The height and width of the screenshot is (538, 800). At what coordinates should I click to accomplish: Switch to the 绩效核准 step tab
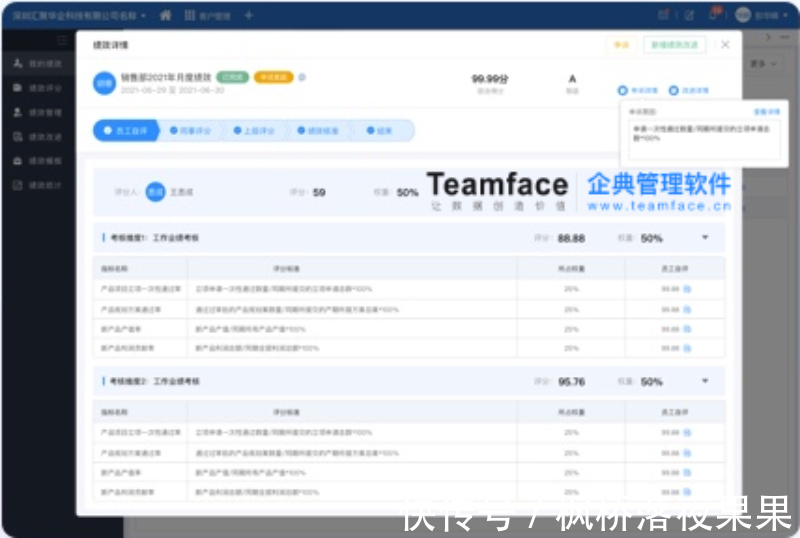coord(318,131)
